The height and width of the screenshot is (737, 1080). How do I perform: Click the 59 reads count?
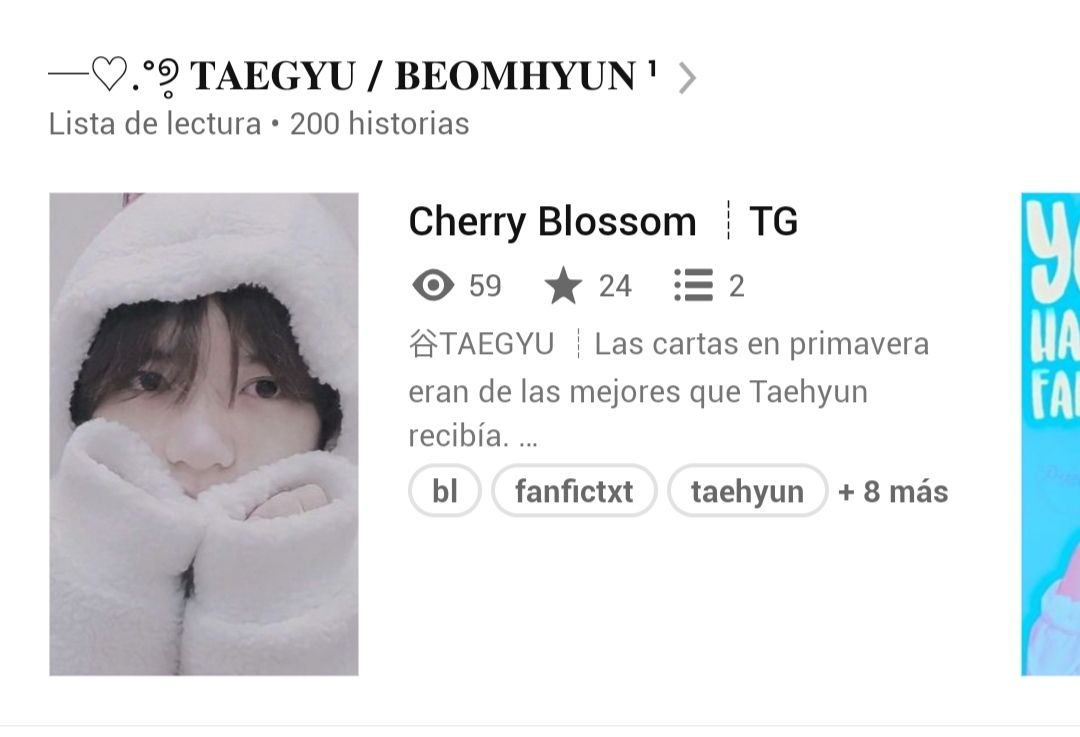[485, 286]
